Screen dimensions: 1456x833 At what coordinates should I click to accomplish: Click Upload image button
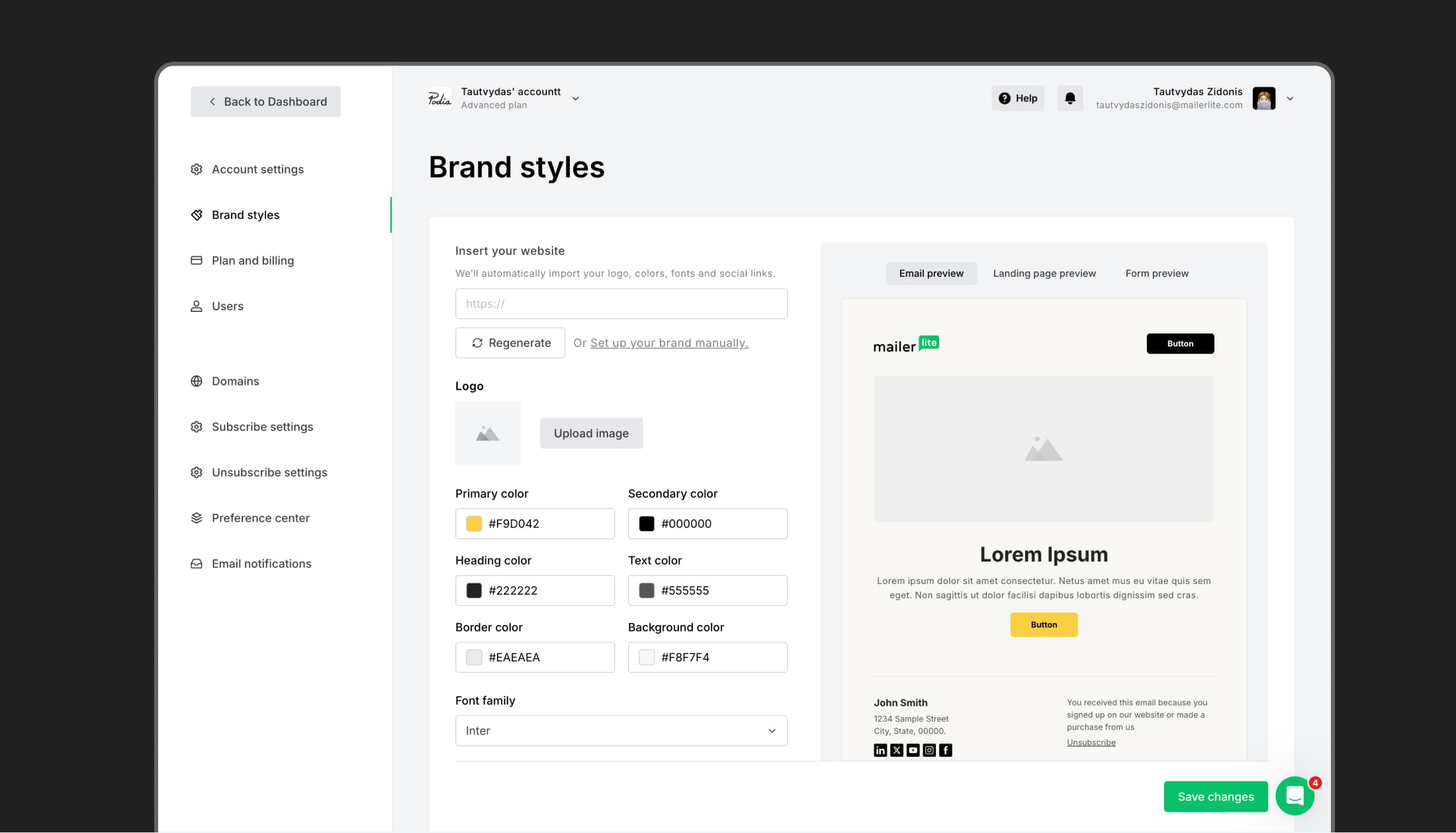[x=591, y=433]
